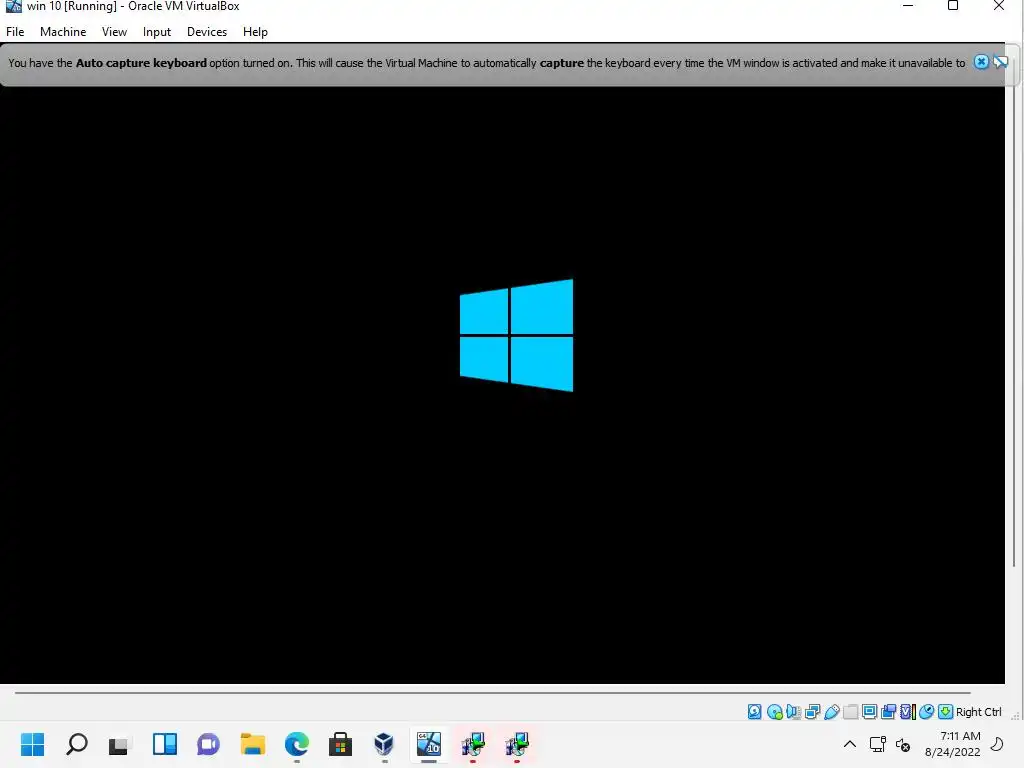The width and height of the screenshot is (1024, 768).
Task: Click the audio indicator in VirtualBox status bar
Action: pyautogui.click(x=793, y=712)
